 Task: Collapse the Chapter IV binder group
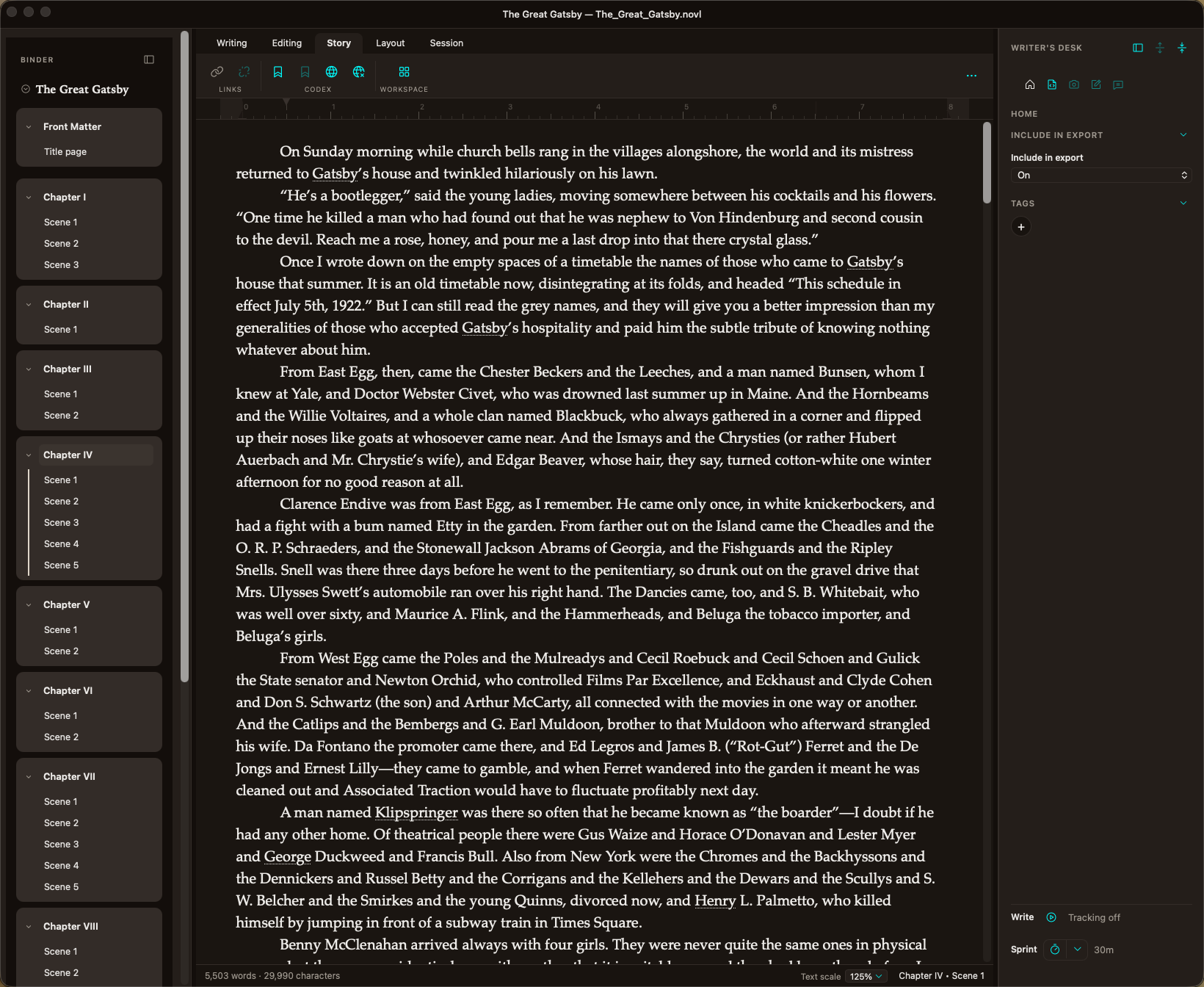29,455
